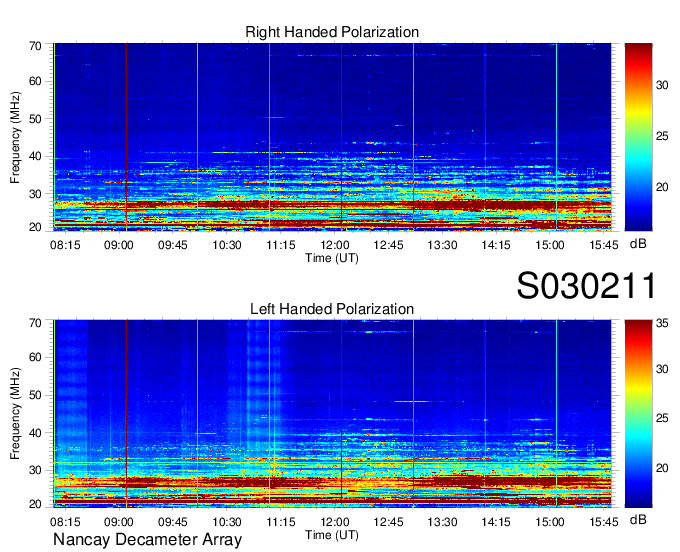This screenshot has height=552, width=680.
Task: Click 09:00 time tick under Right Handed plot
Action: click(x=119, y=245)
